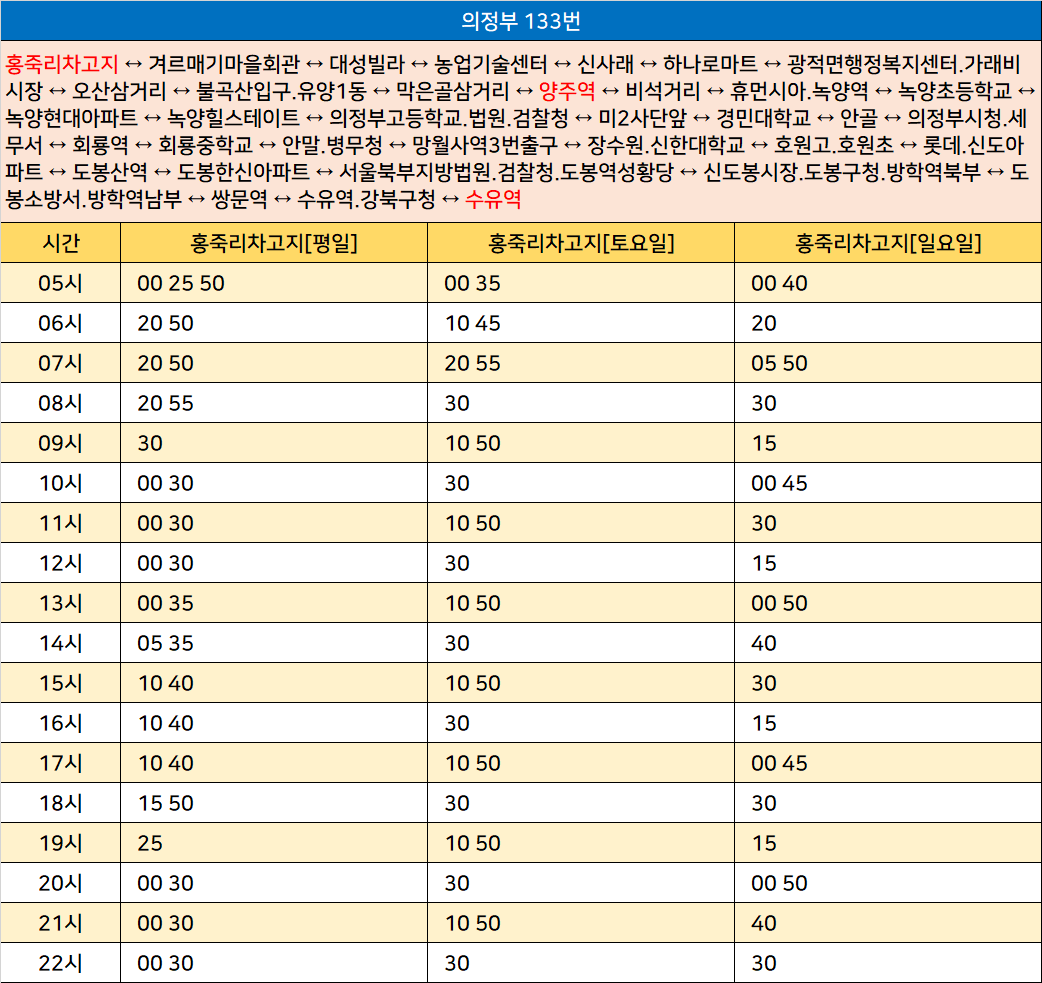Select the 20시 hour cell
Viewport: 1042px width, 983px height.
60,883
